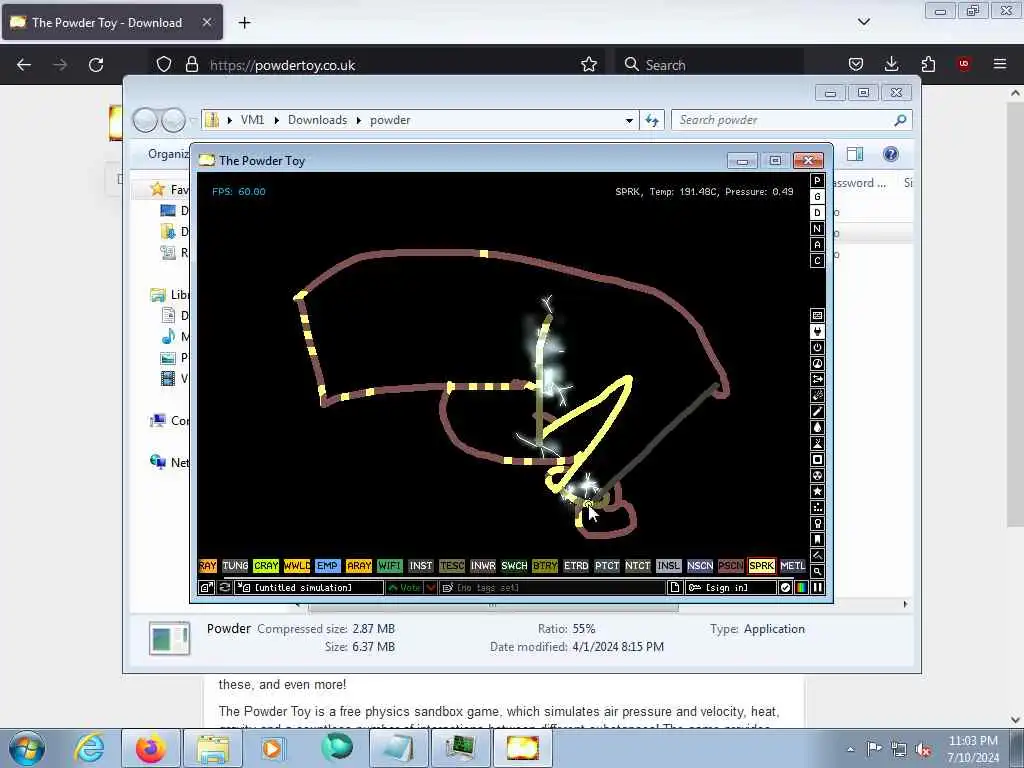Open the simulation browser icon in Powder Toy
The height and width of the screenshot is (768, 1024).
click(x=206, y=588)
